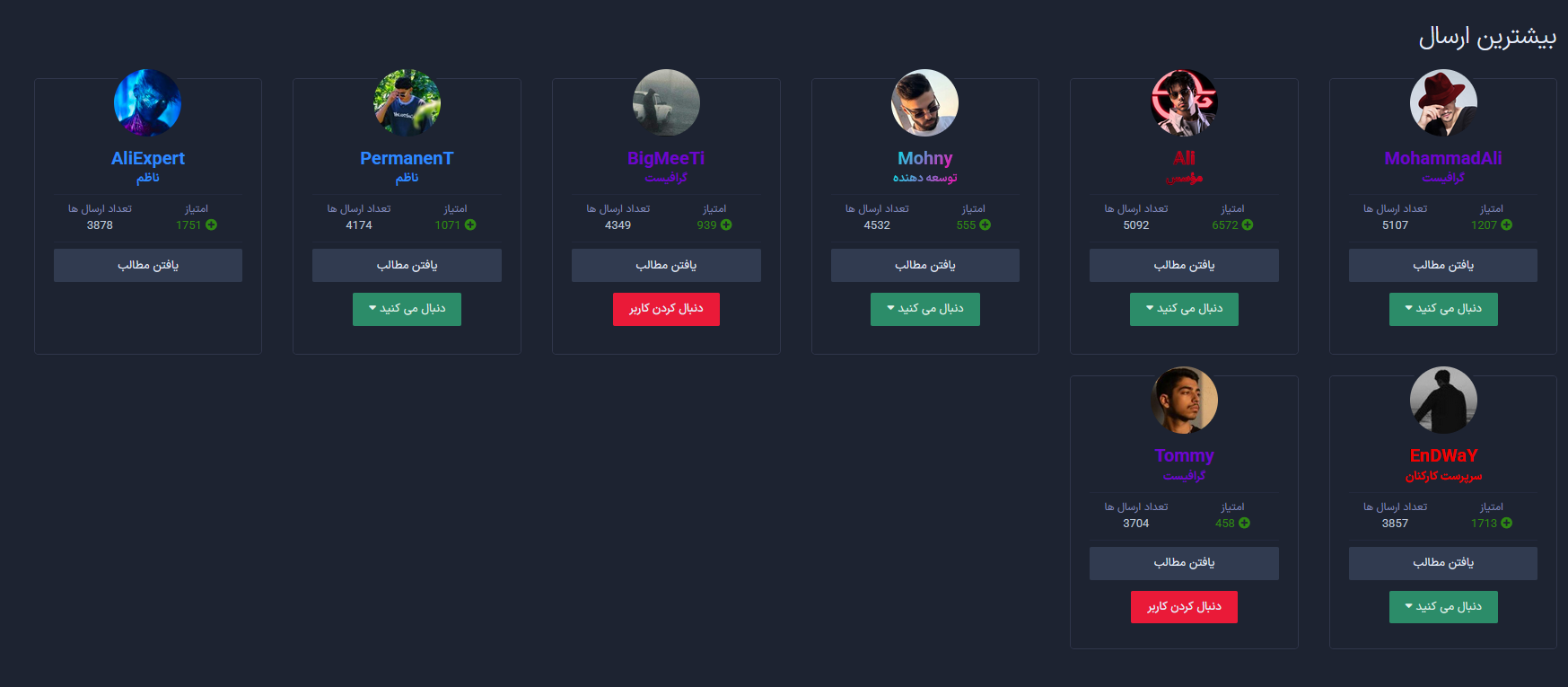Find content posted by AliExpert
The image size is (1568, 687).
(148, 266)
